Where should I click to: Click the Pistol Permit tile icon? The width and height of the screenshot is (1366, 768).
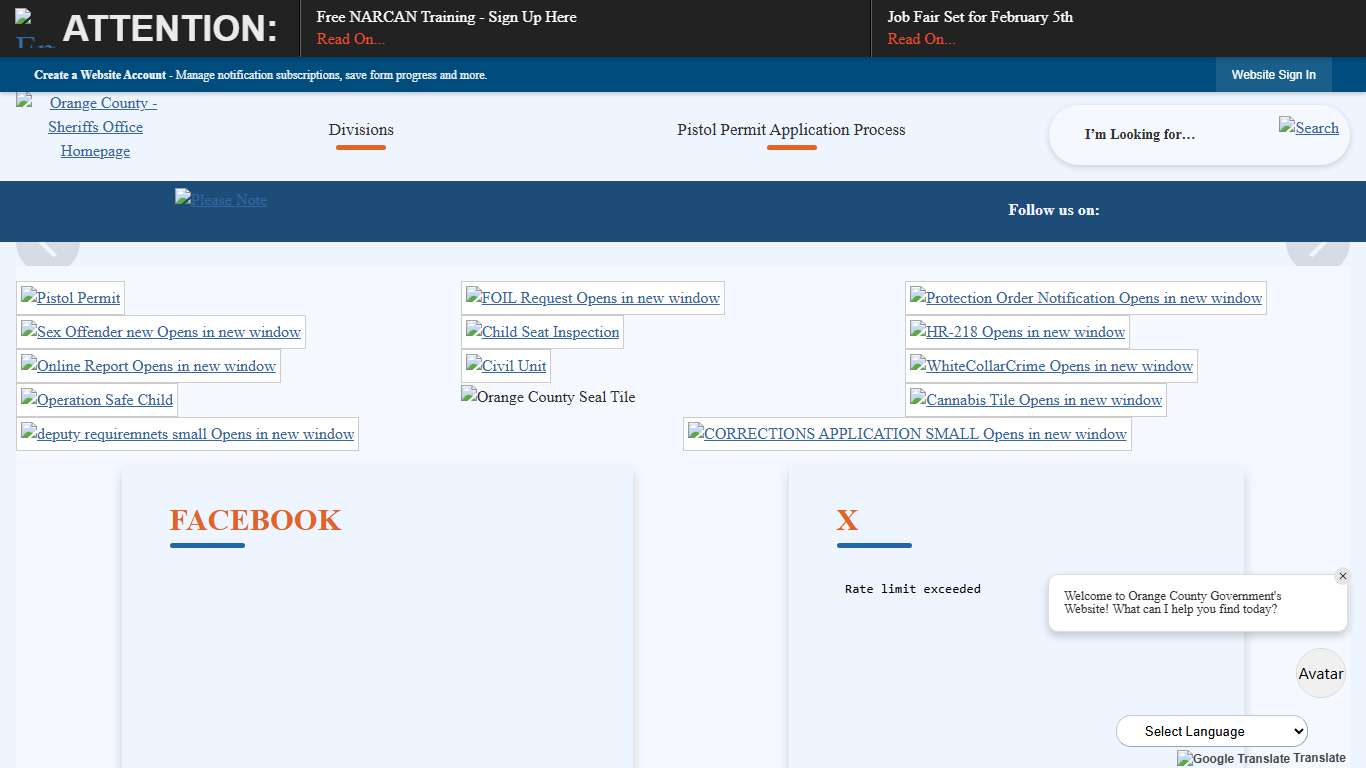click(71, 298)
